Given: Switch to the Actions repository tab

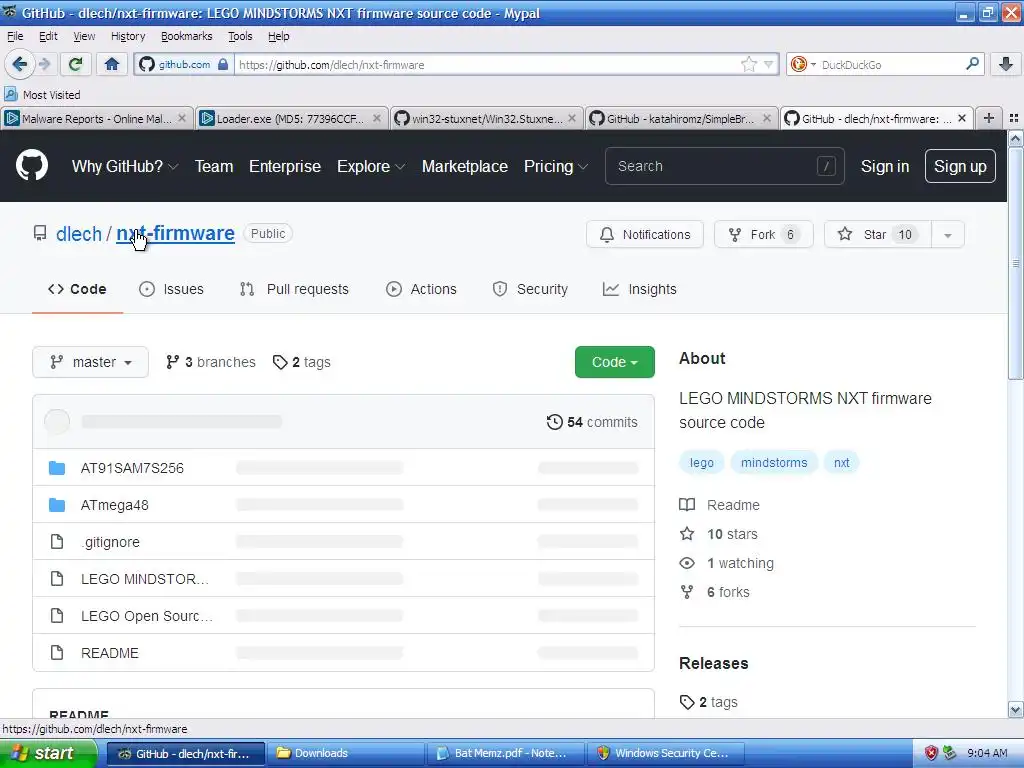Looking at the screenshot, I should click(x=421, y=289).
